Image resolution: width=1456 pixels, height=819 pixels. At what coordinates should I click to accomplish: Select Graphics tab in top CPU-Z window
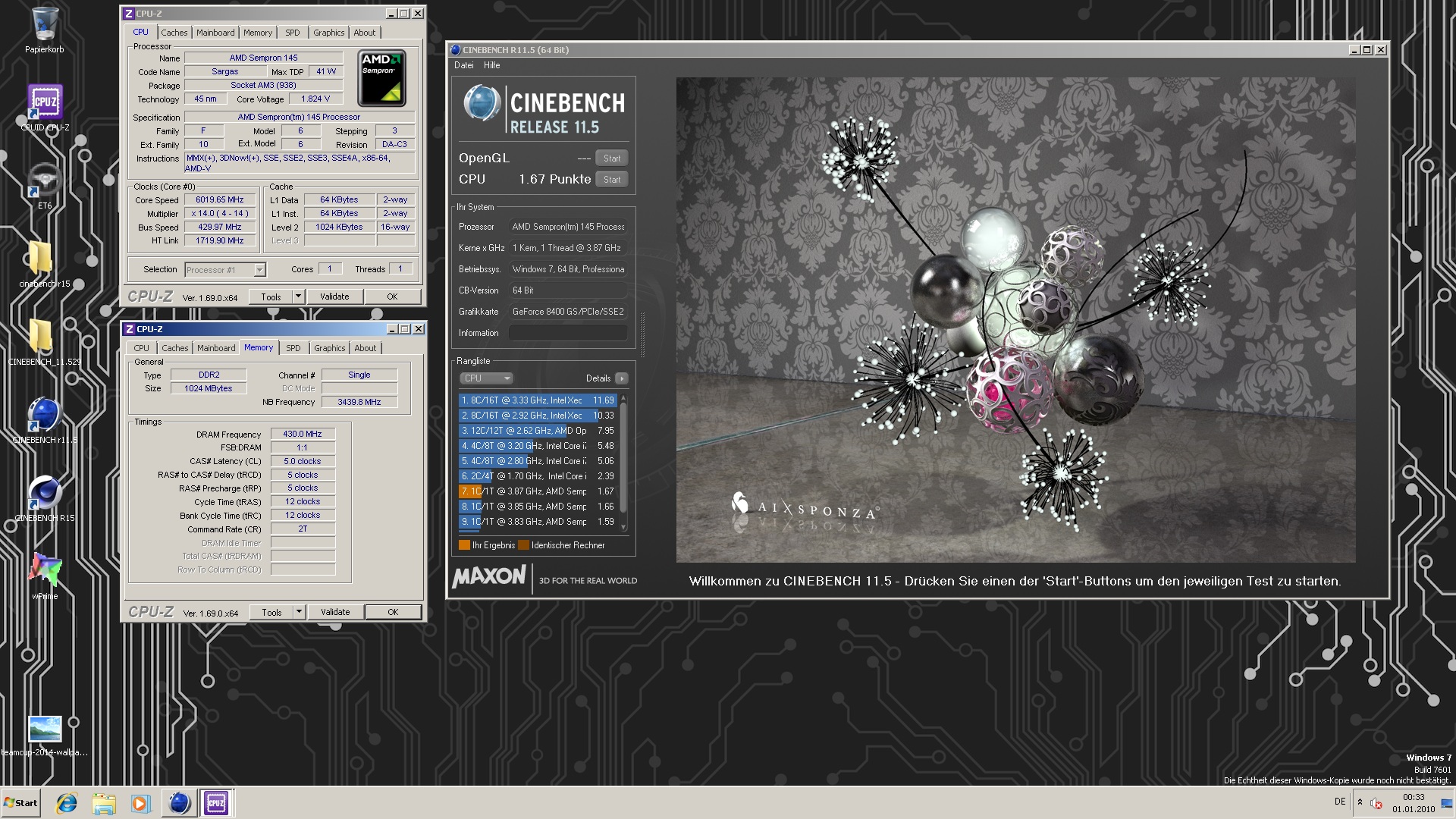pos(328,33)
